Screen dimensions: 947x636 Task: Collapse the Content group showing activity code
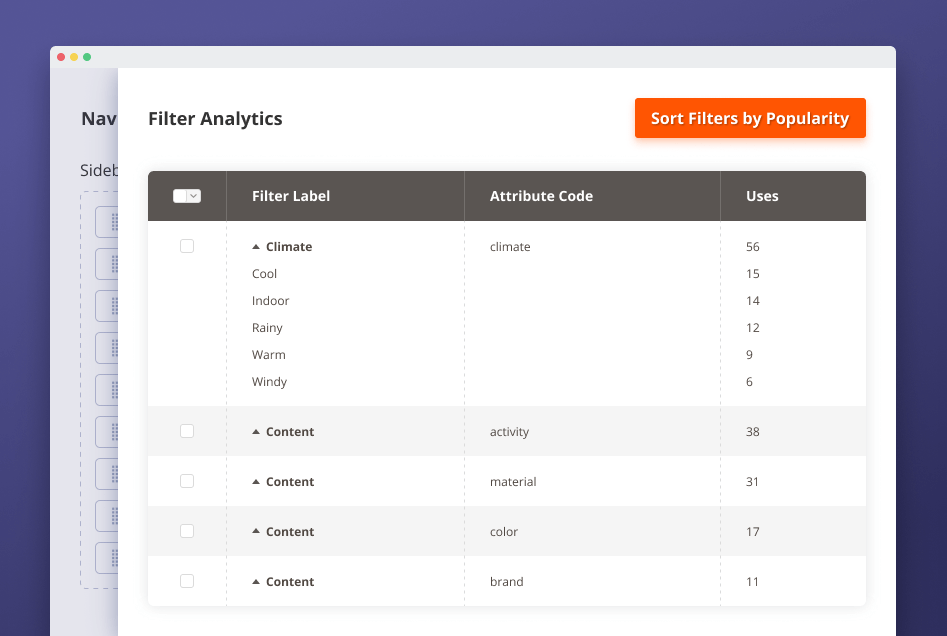tap(258, 431)
